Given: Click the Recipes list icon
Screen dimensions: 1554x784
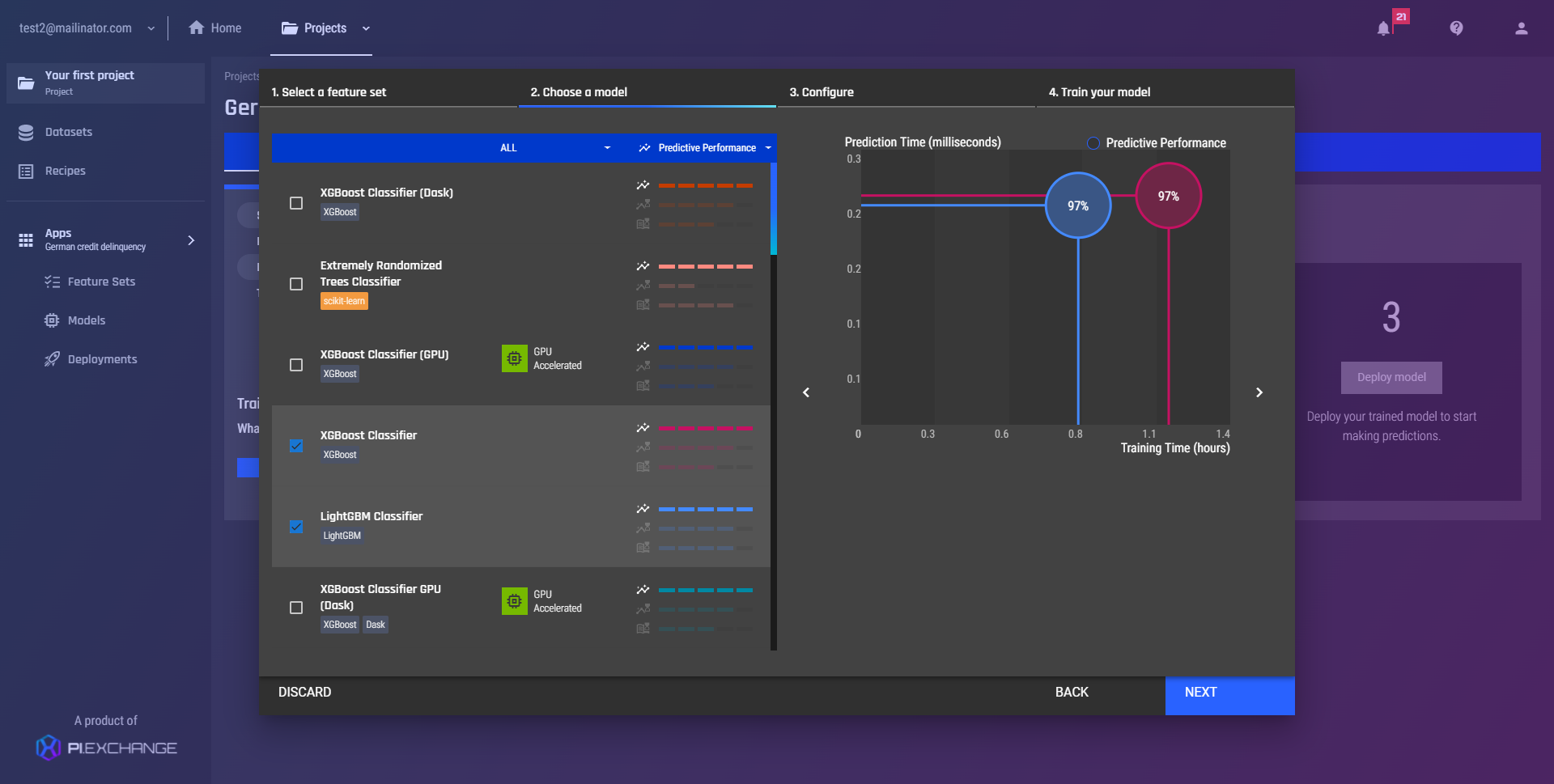Looking at the screenshot, I should (26, 171).
